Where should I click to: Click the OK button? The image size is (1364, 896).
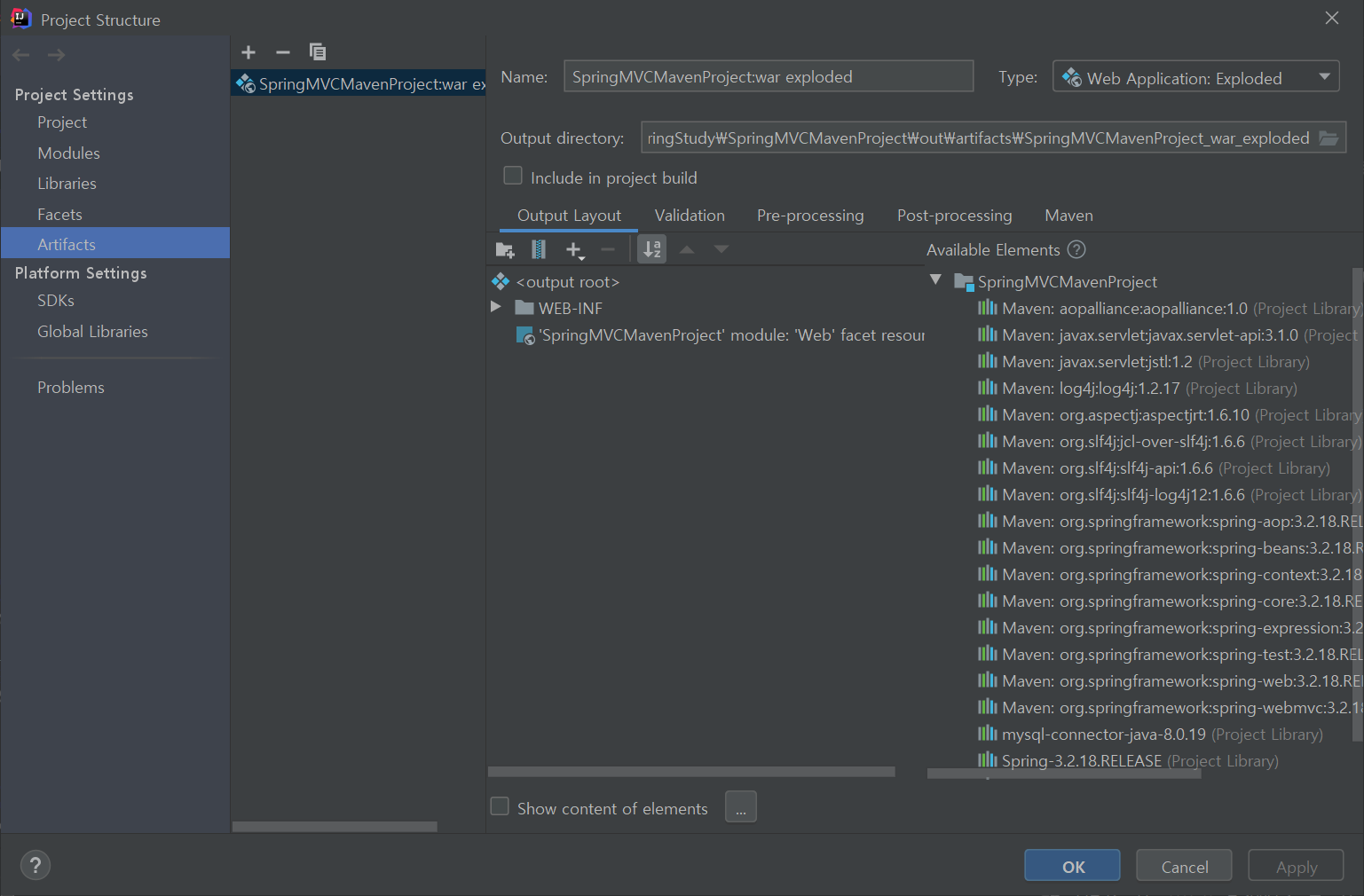(1072, 866)
